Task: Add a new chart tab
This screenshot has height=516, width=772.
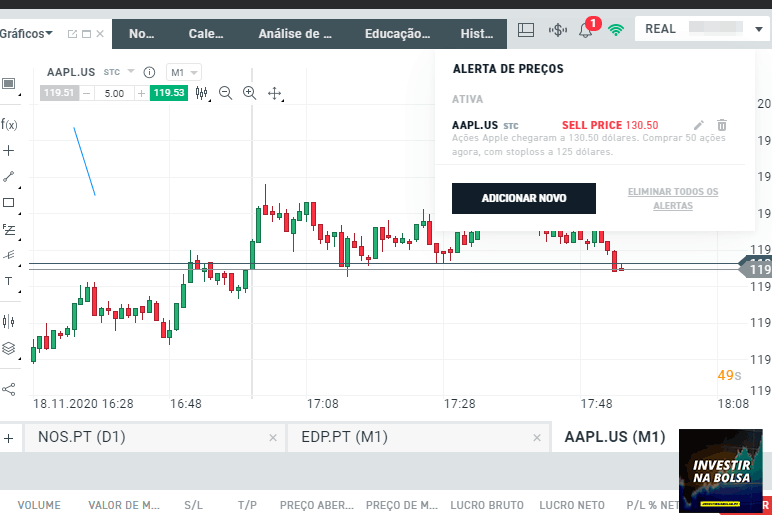Action: pyautogui.click(x=9, y=438)
